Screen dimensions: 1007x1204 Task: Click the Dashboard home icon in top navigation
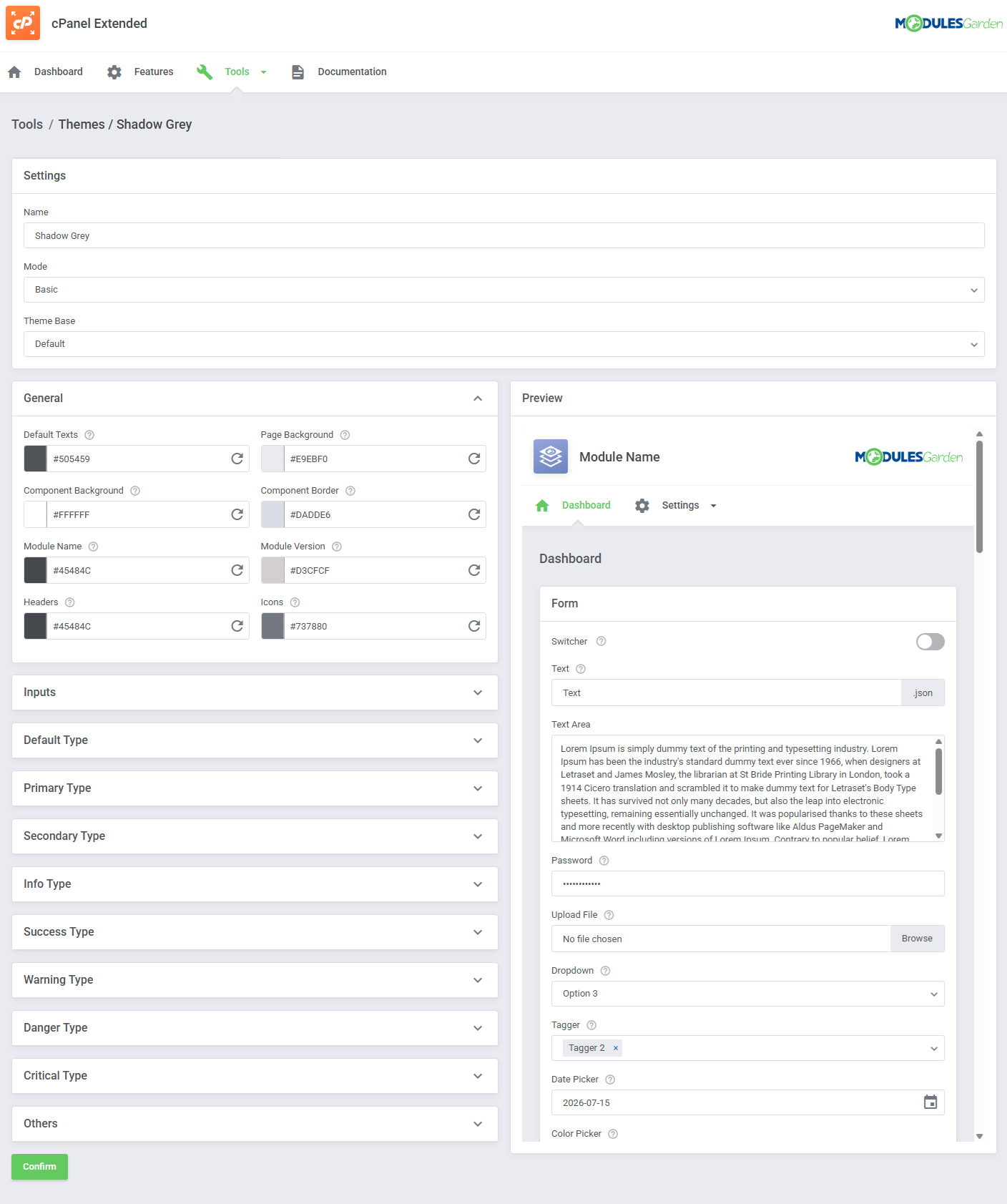click(x=14, y=72)
